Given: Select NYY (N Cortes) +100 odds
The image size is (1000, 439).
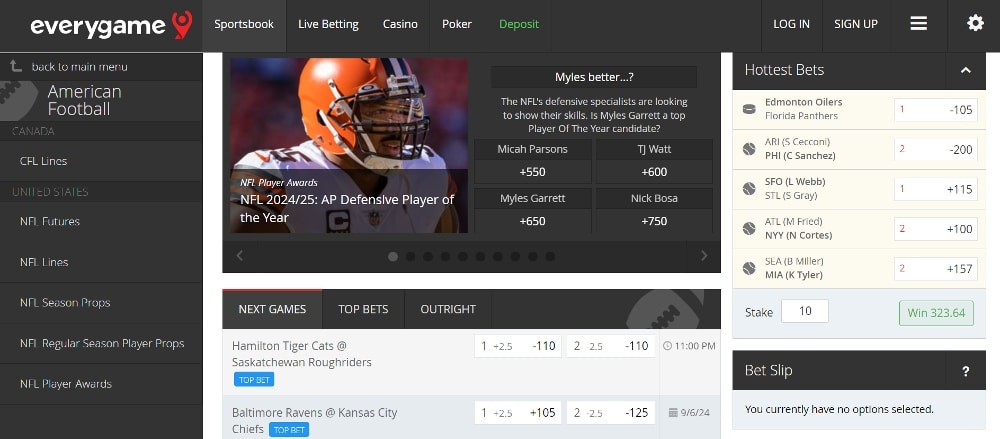Looking at the screenshot, I should click(936, 229).
